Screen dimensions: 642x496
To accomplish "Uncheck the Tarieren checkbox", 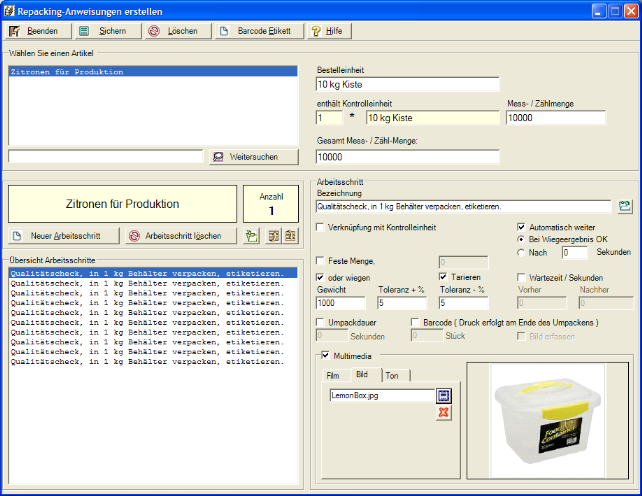I will [444, 276].
